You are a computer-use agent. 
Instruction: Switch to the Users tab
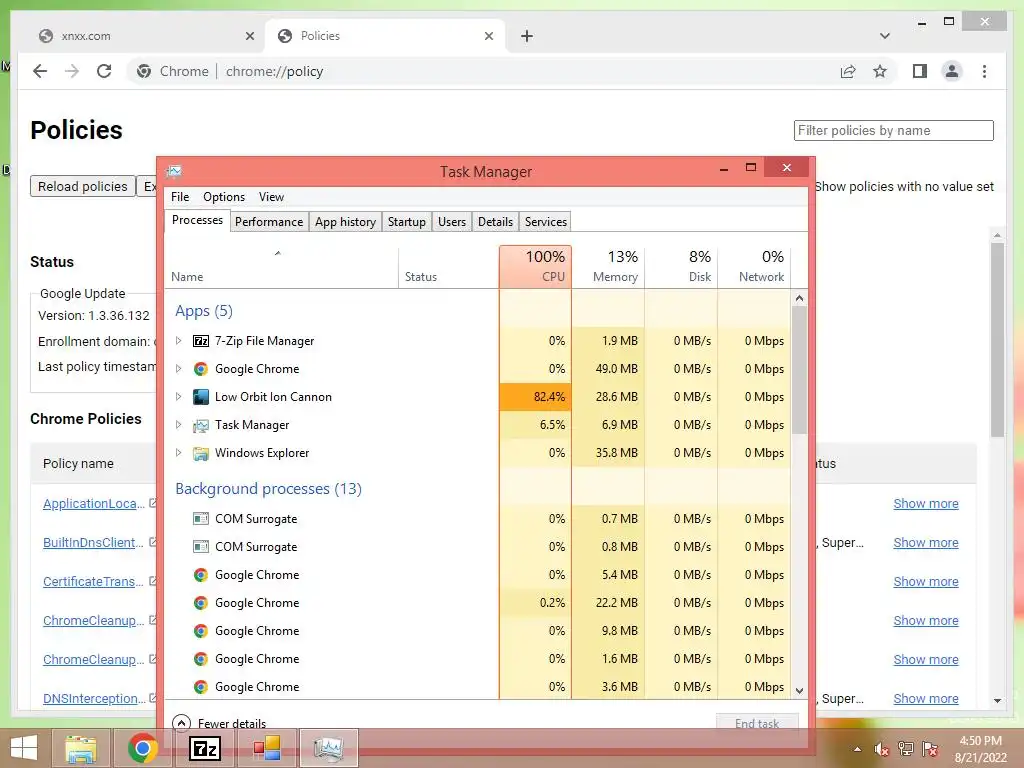[x=452, y=221]
